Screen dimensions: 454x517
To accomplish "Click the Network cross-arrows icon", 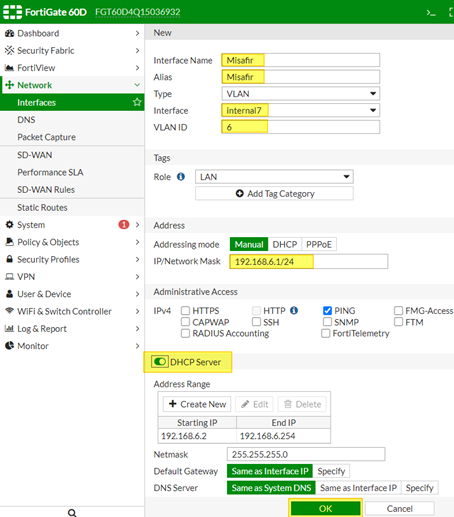I will point(9,85).
